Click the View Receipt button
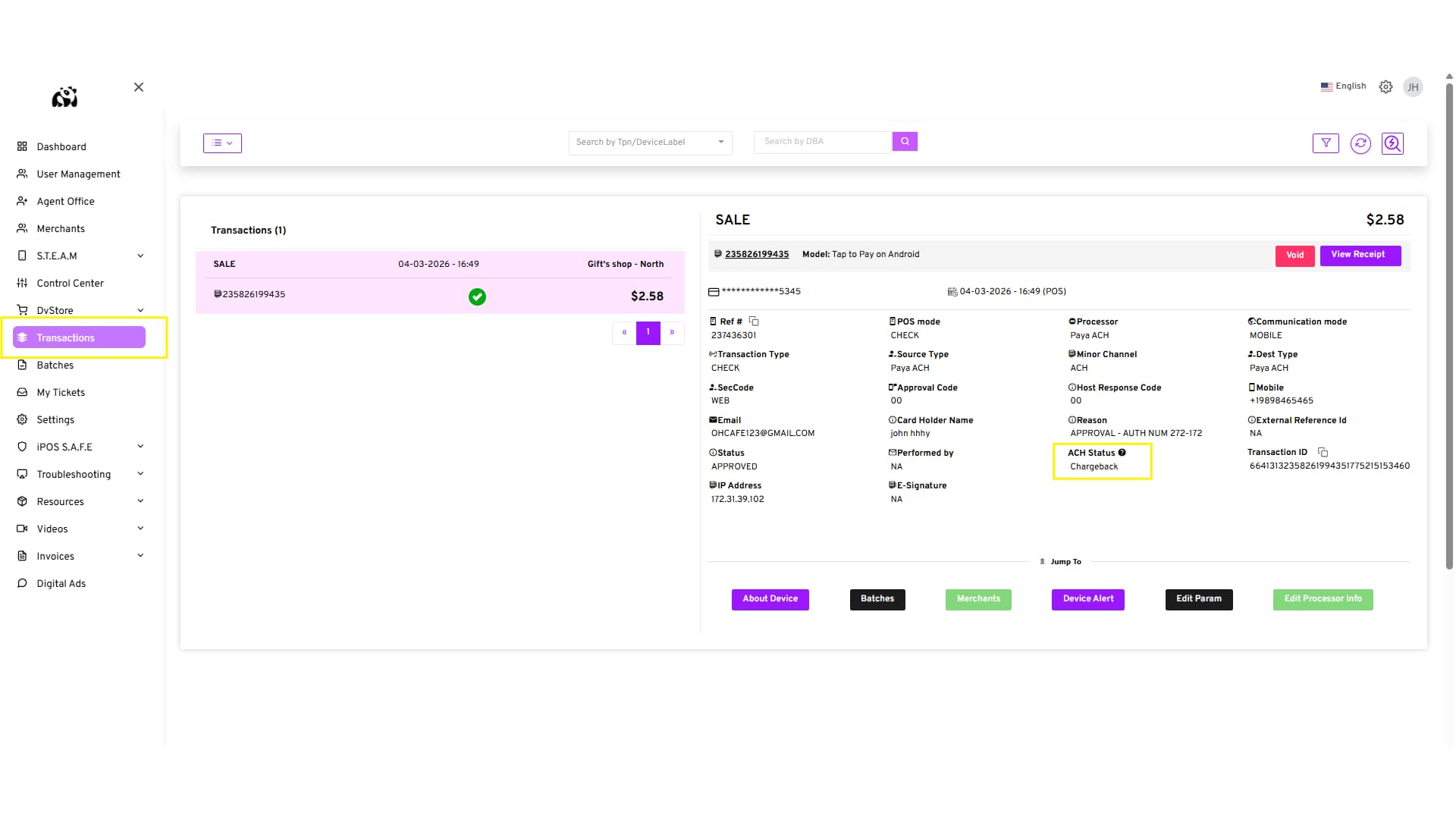This screenshot has height=819, width=1456. pyautogui.click(x=1360, y=256)
